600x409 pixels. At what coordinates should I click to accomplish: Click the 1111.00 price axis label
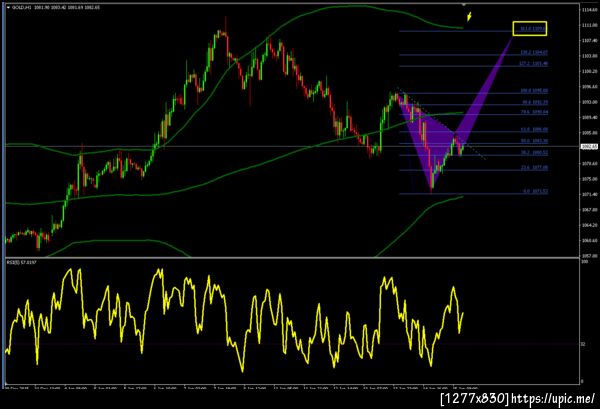tap(589, 25)
